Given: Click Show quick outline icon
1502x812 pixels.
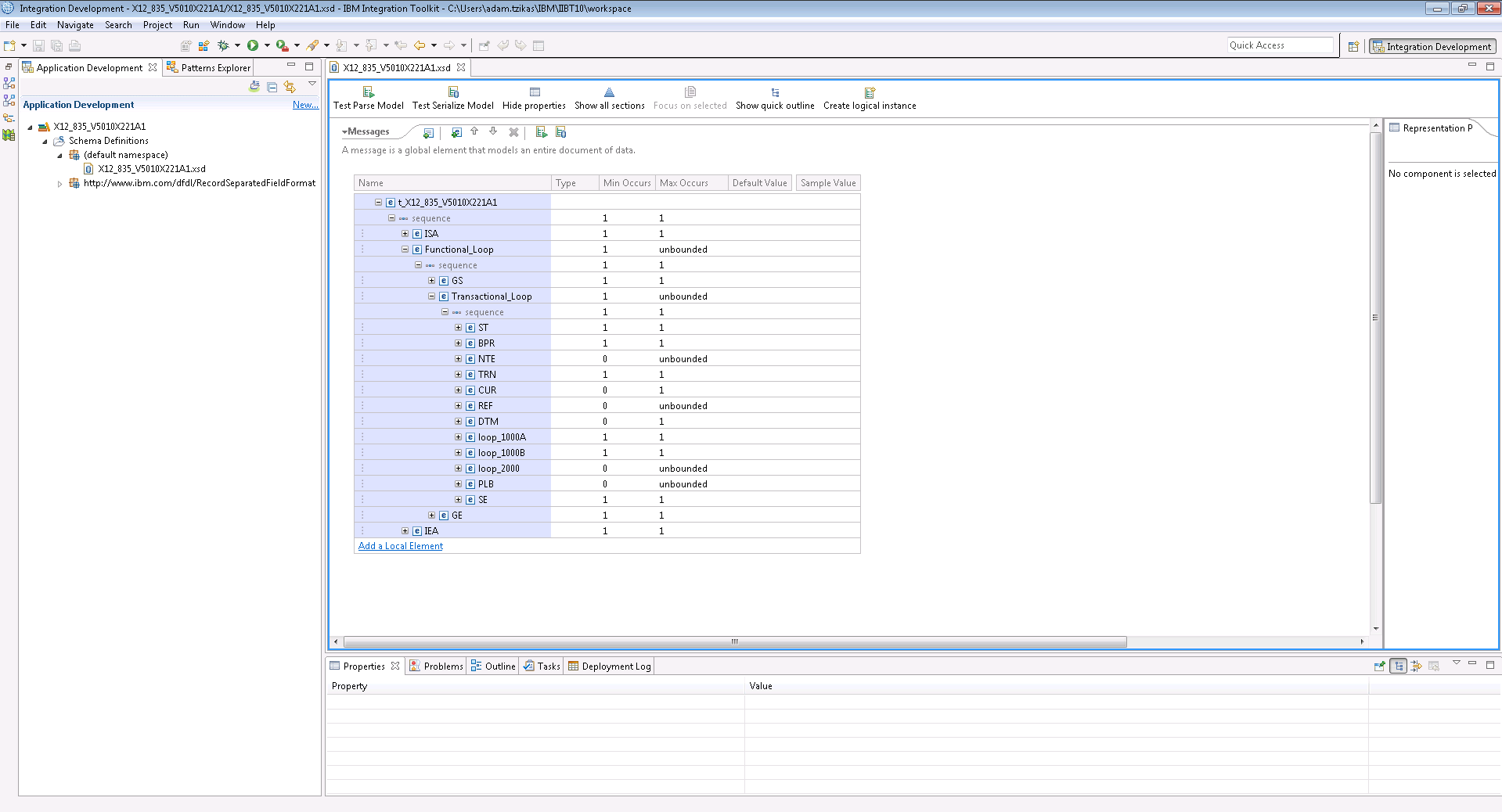Looking at the screenshot, I should [x=774, y=92].
